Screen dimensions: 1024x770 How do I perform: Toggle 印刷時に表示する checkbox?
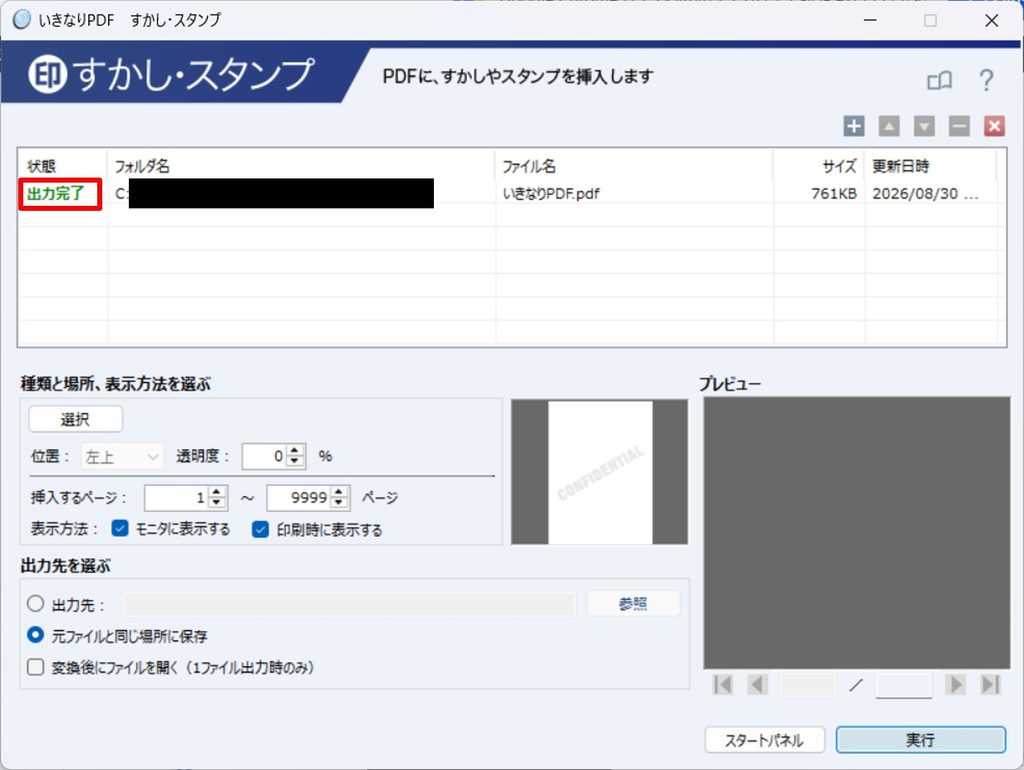(x=261, y=529)
